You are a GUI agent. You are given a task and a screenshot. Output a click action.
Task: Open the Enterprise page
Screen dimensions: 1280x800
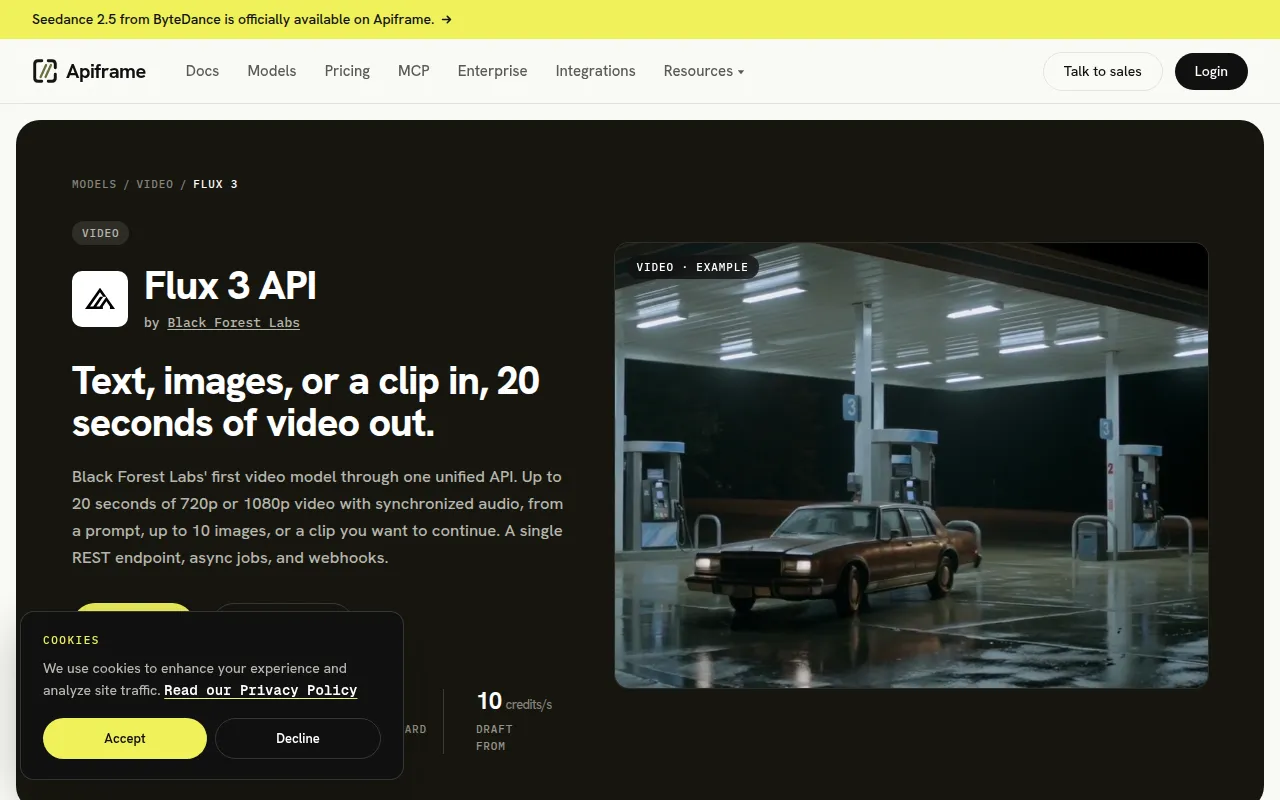(x=492, y=71)
